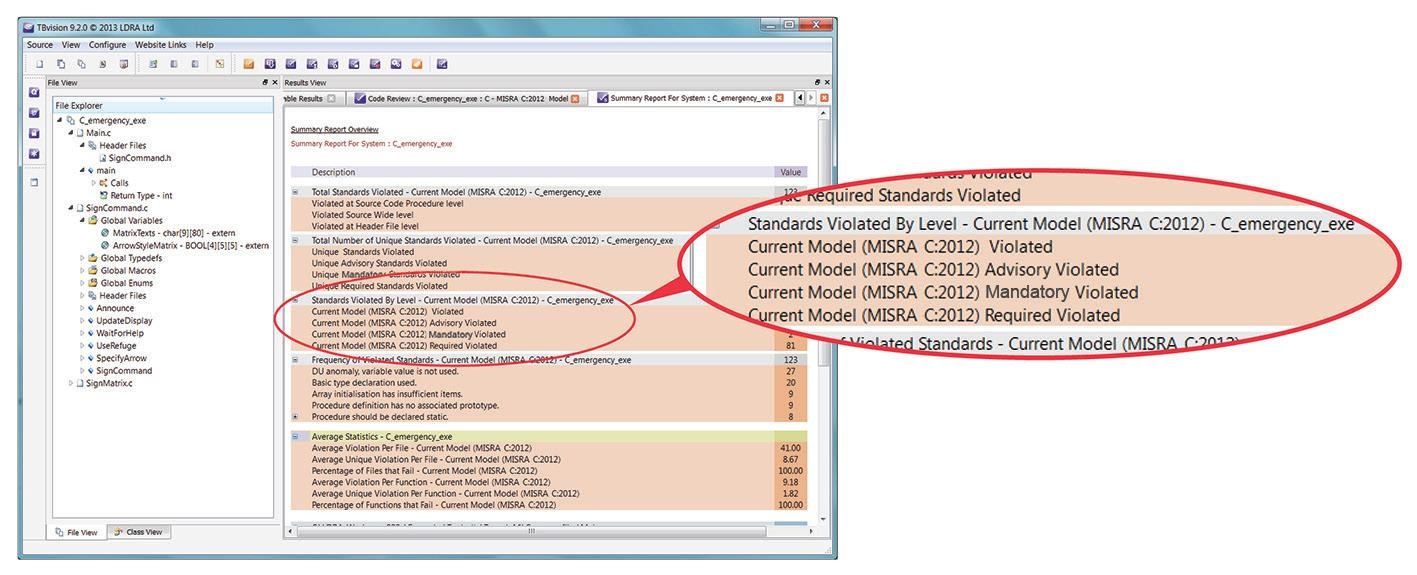Close the Code Review tab
The height and width of the screenshot is (575, 1417).
pos(575,98)
